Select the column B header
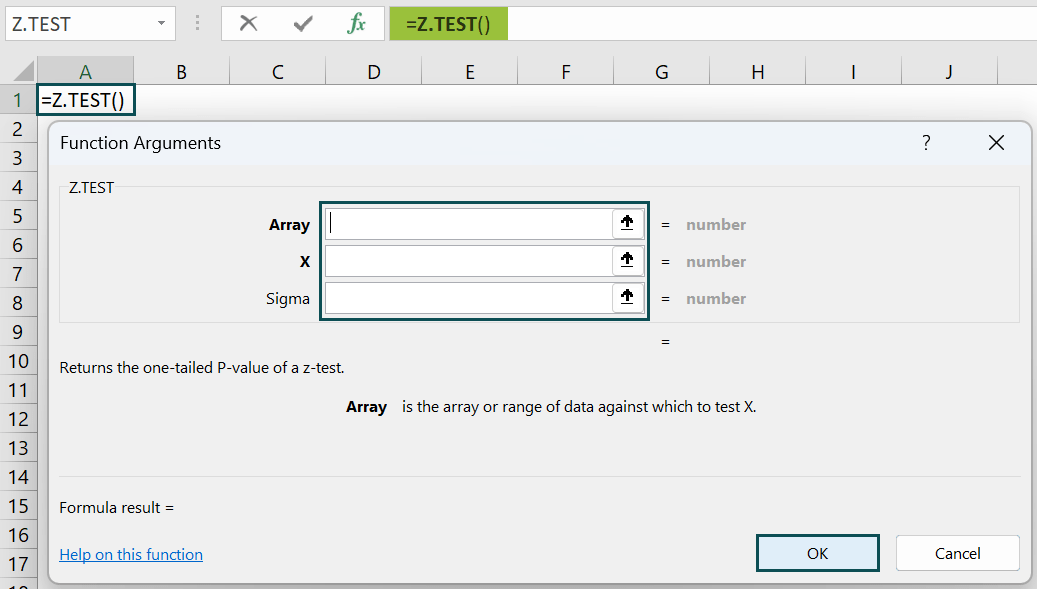 pyautogui.click(x=181, y=71)
